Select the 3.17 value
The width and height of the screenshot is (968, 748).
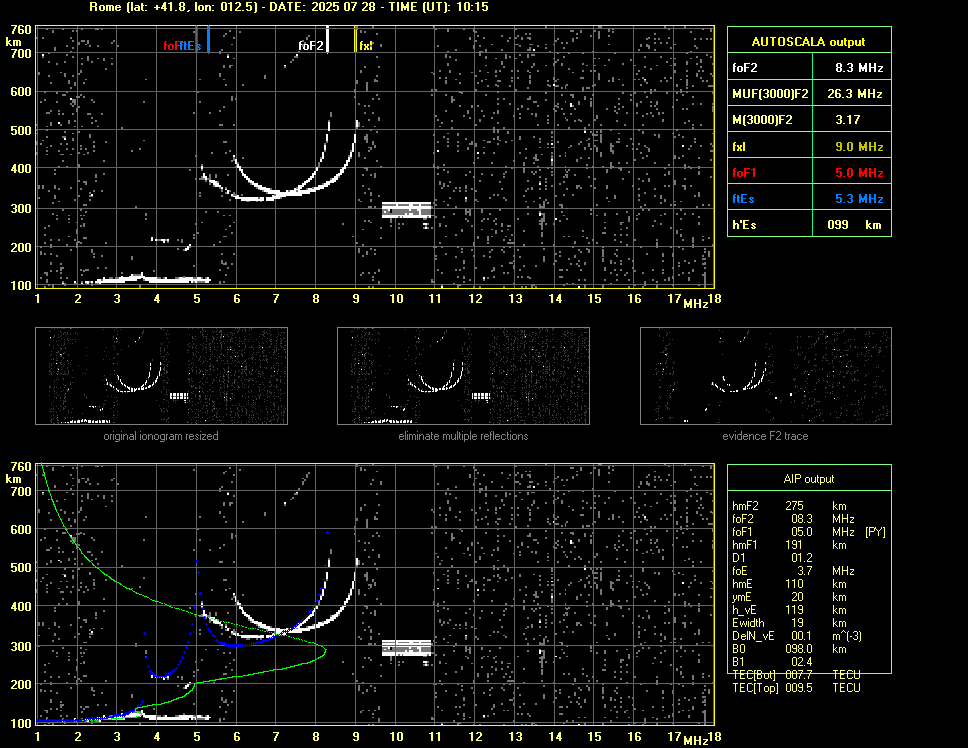point(848,120)
